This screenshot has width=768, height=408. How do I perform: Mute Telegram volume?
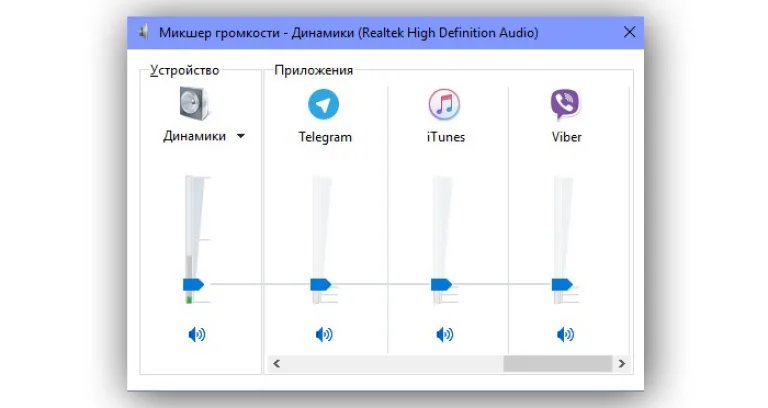coord(324,335)
